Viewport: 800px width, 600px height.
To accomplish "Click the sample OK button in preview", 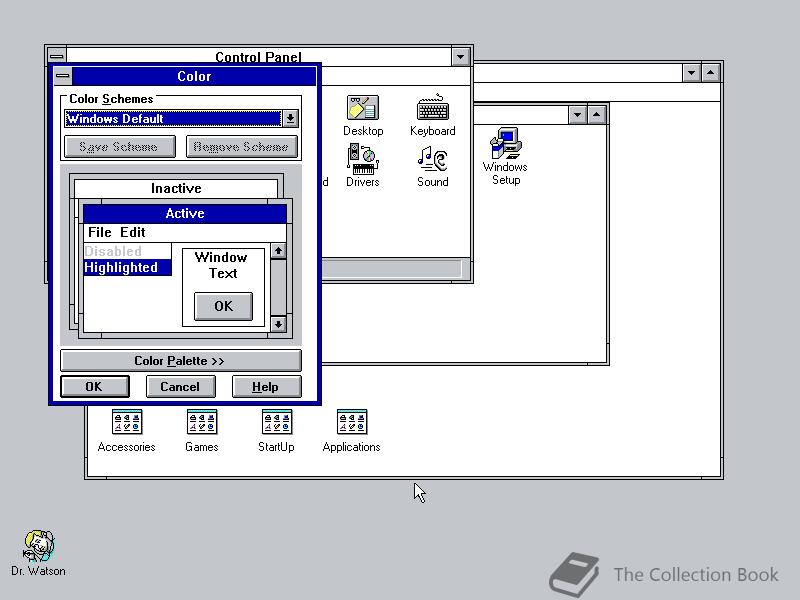I will click(223, 306).
